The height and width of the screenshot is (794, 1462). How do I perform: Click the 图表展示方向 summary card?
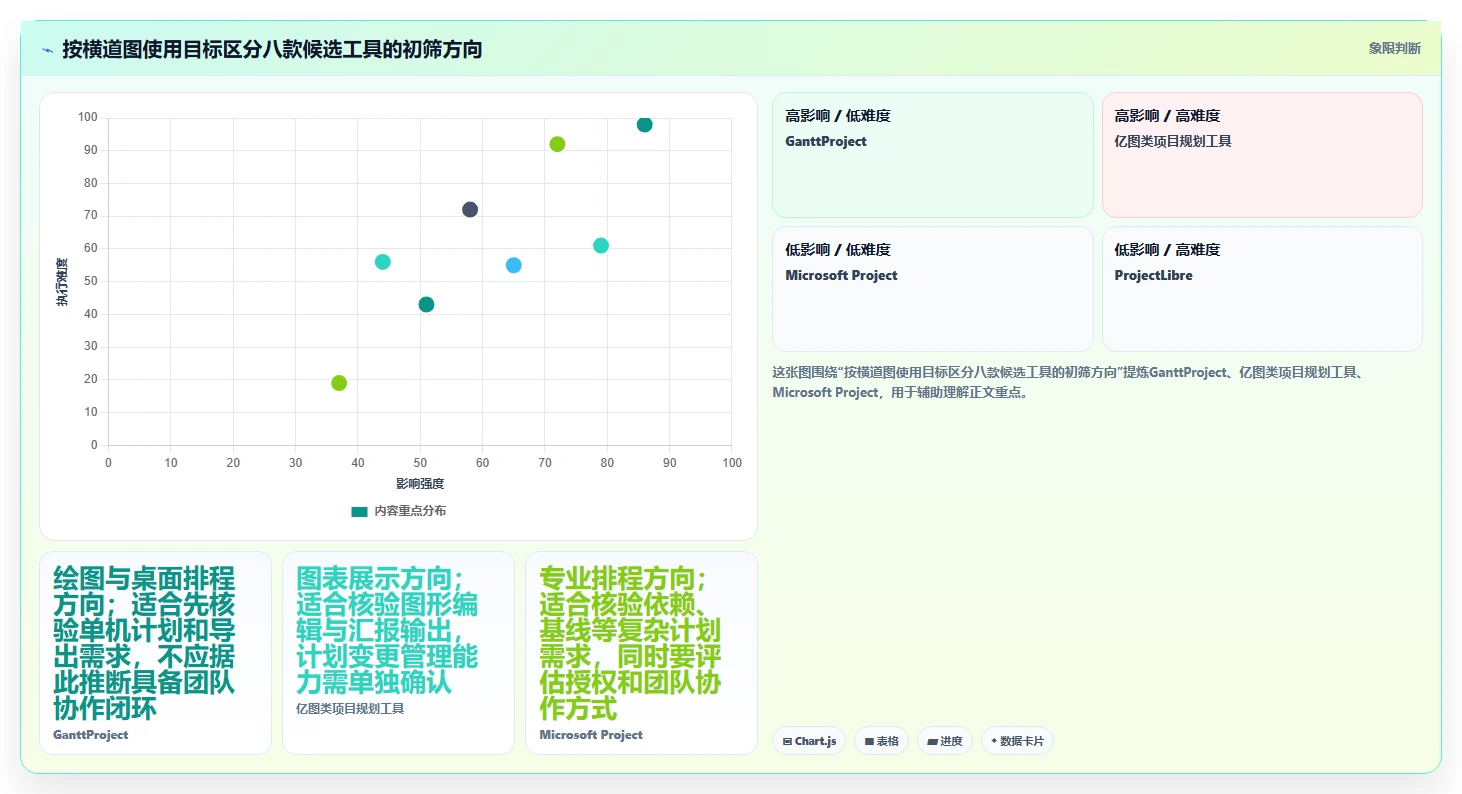[398, 653]
